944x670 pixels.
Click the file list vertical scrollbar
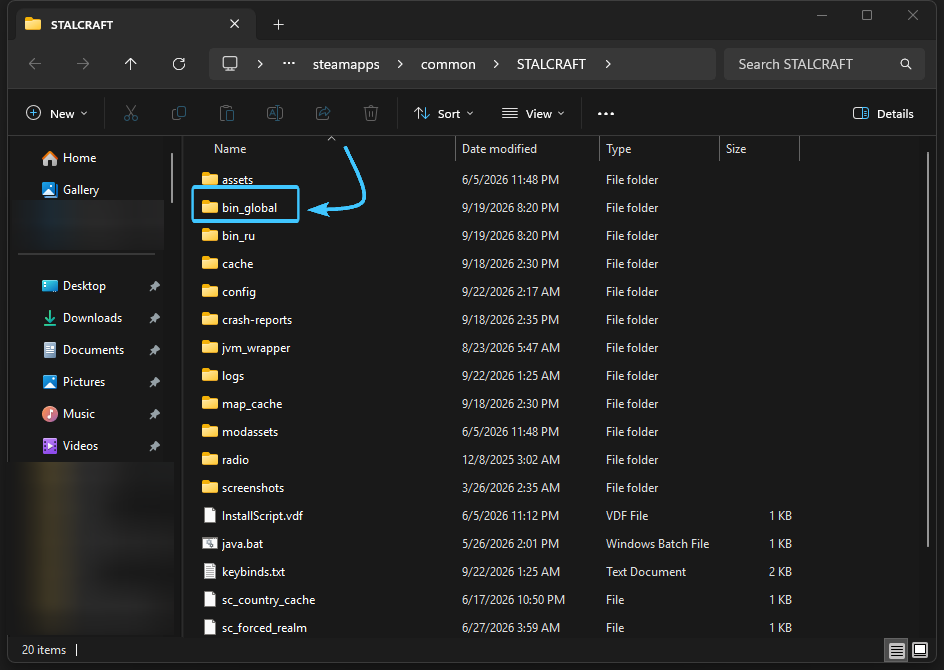coord(928,349)
